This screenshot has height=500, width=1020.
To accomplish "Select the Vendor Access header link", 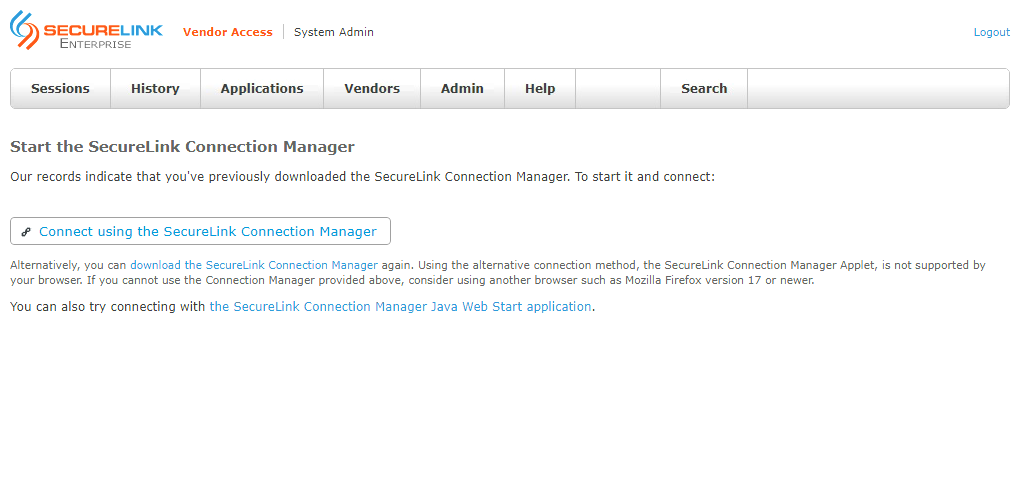I will [227, 32].
